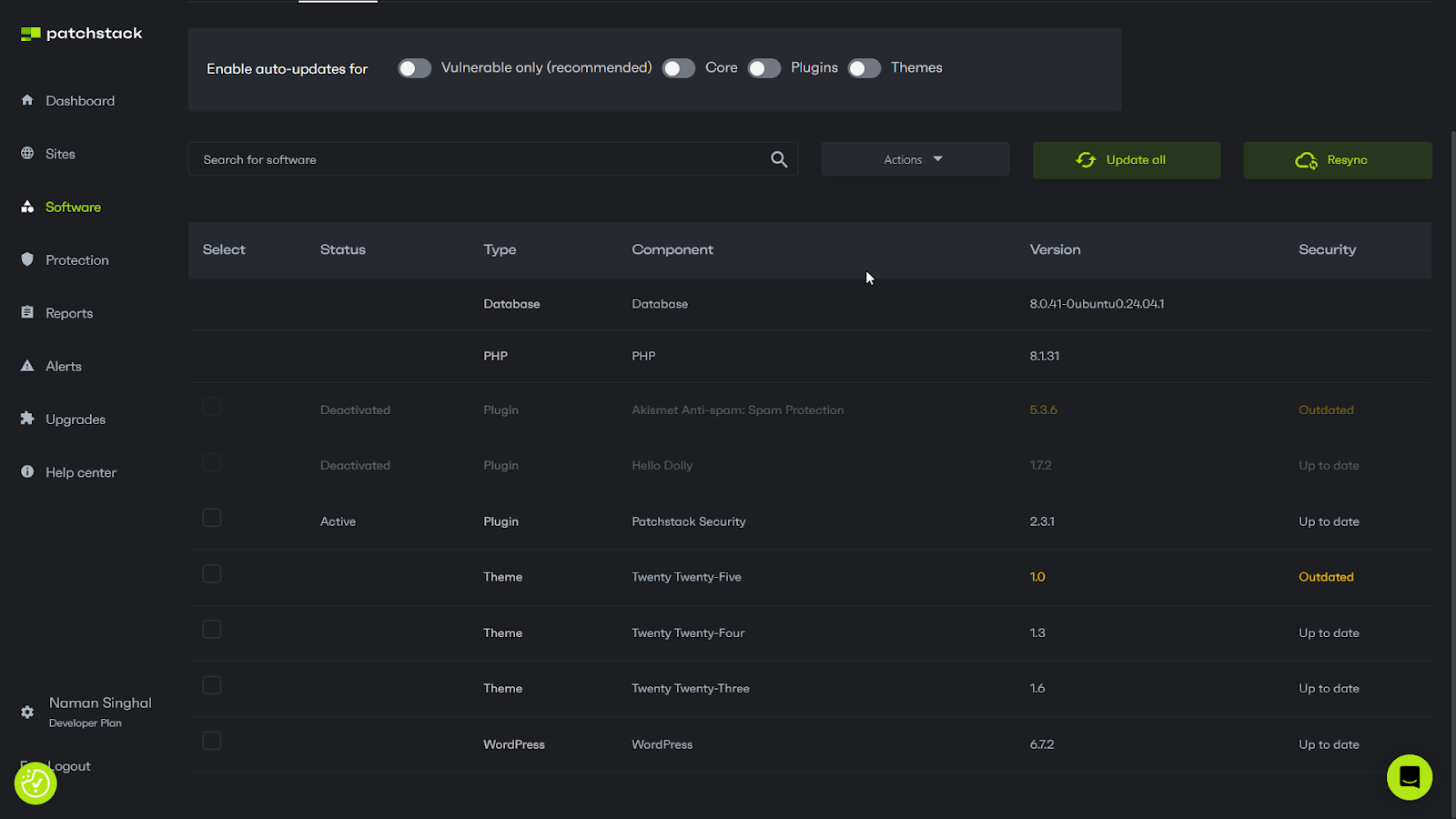Click the Update all button
Viewport: 1456px width, 819px height.
tap(1126, 160)
